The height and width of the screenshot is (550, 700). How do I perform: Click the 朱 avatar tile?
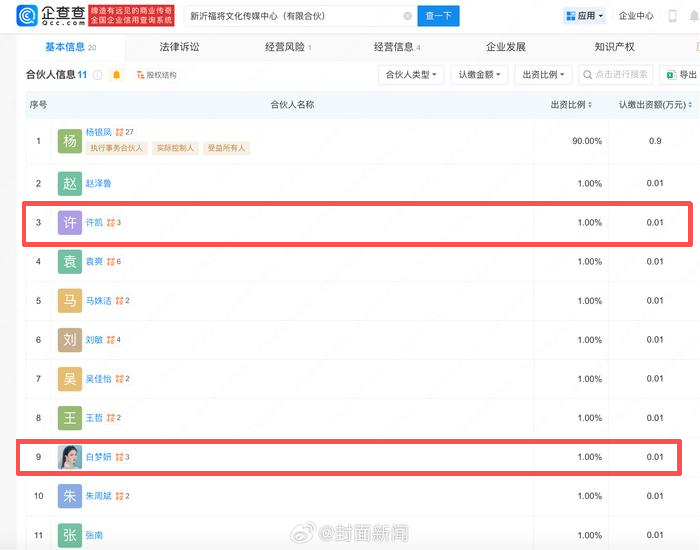click(x=70, y=496)
